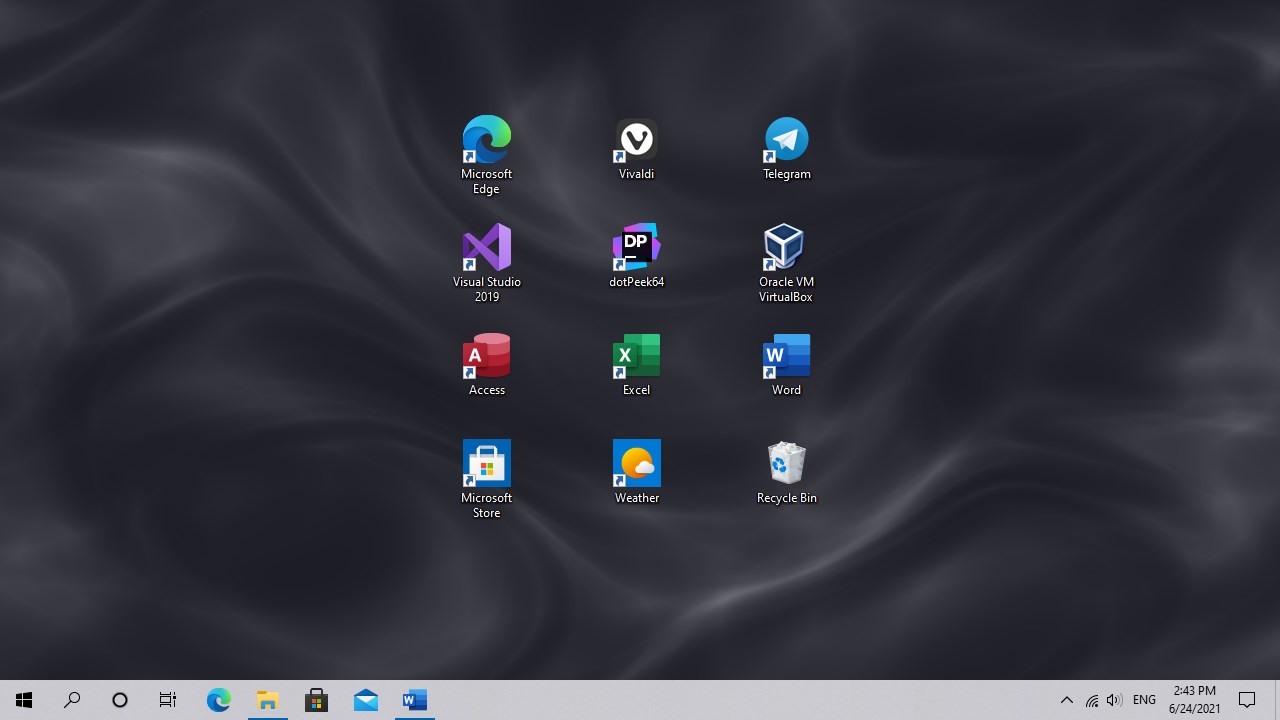Image resolution: width=1280 pixels, height=720 pixels.
Task: Launch Cortana from the taskbar
Action: pos(120,700)
